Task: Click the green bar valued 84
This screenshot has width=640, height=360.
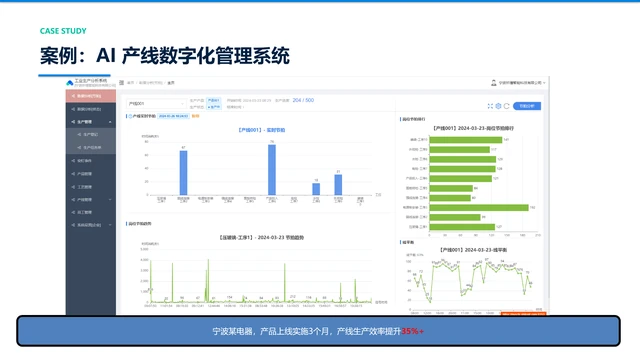Action: [451, 188]
